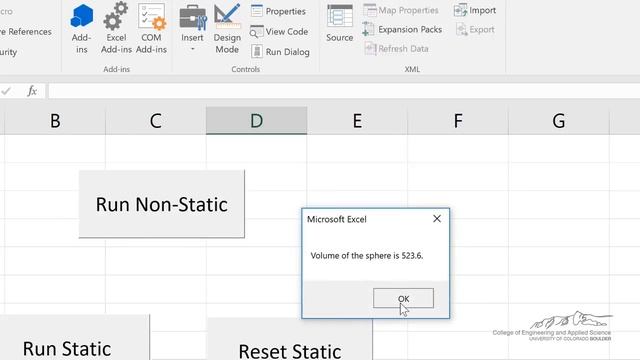The width and height of the screenshot is (640, 360).
Task: Click the Run Non-Static button
Action: click(162, 204)
